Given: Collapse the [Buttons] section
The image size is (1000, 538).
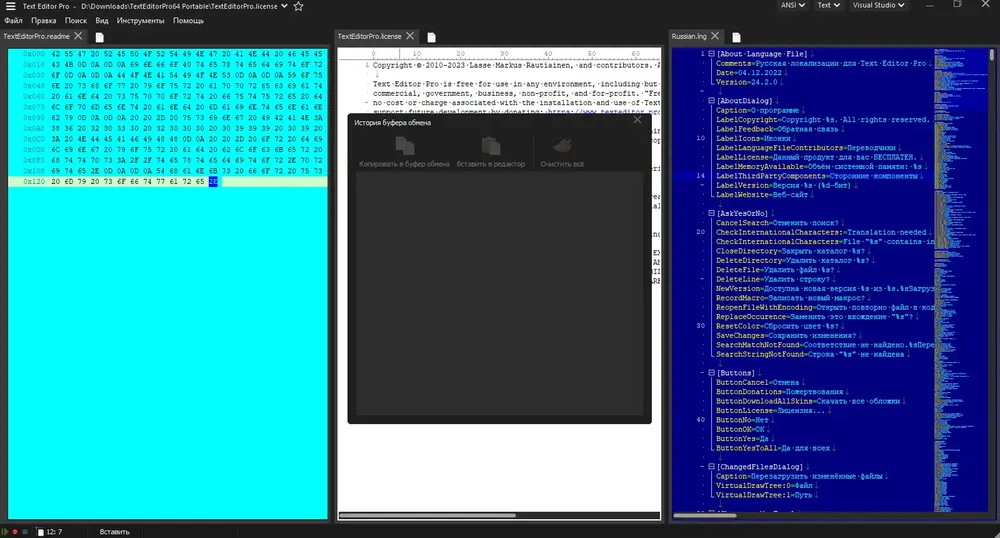Looking at the screenshot, I should coord(712,373).
